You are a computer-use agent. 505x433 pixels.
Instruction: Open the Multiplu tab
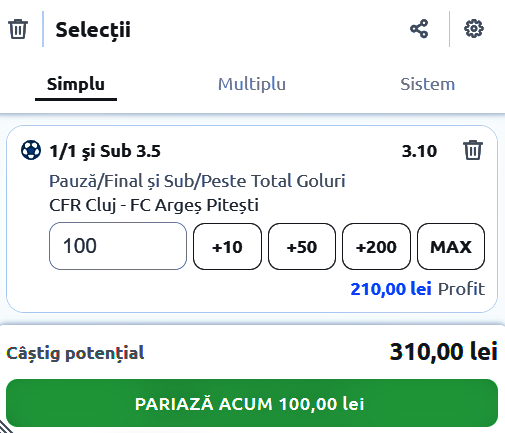(x=252, y=84)
